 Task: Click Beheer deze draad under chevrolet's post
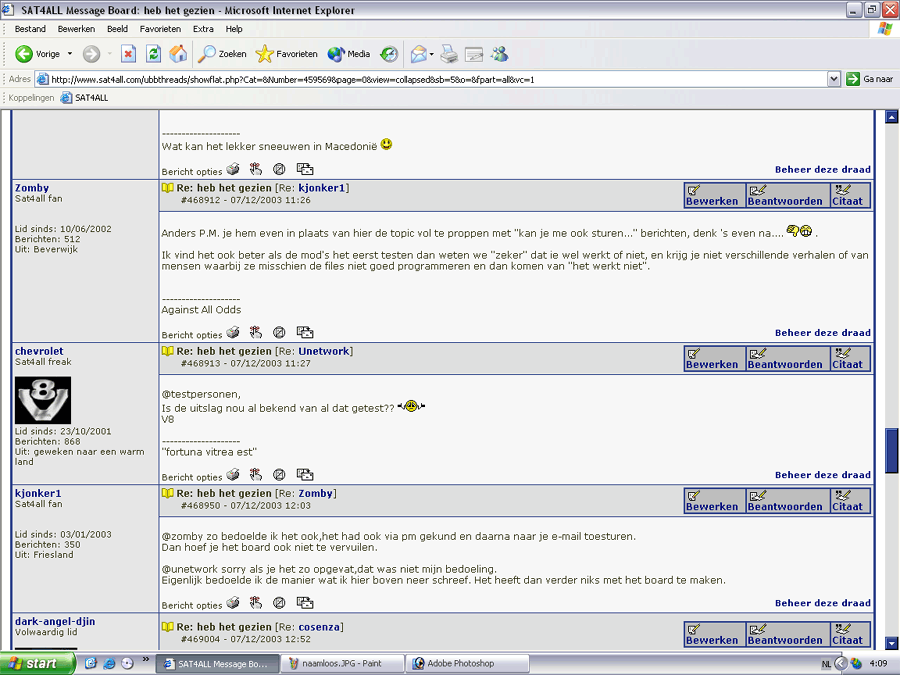tap(823, 475)
